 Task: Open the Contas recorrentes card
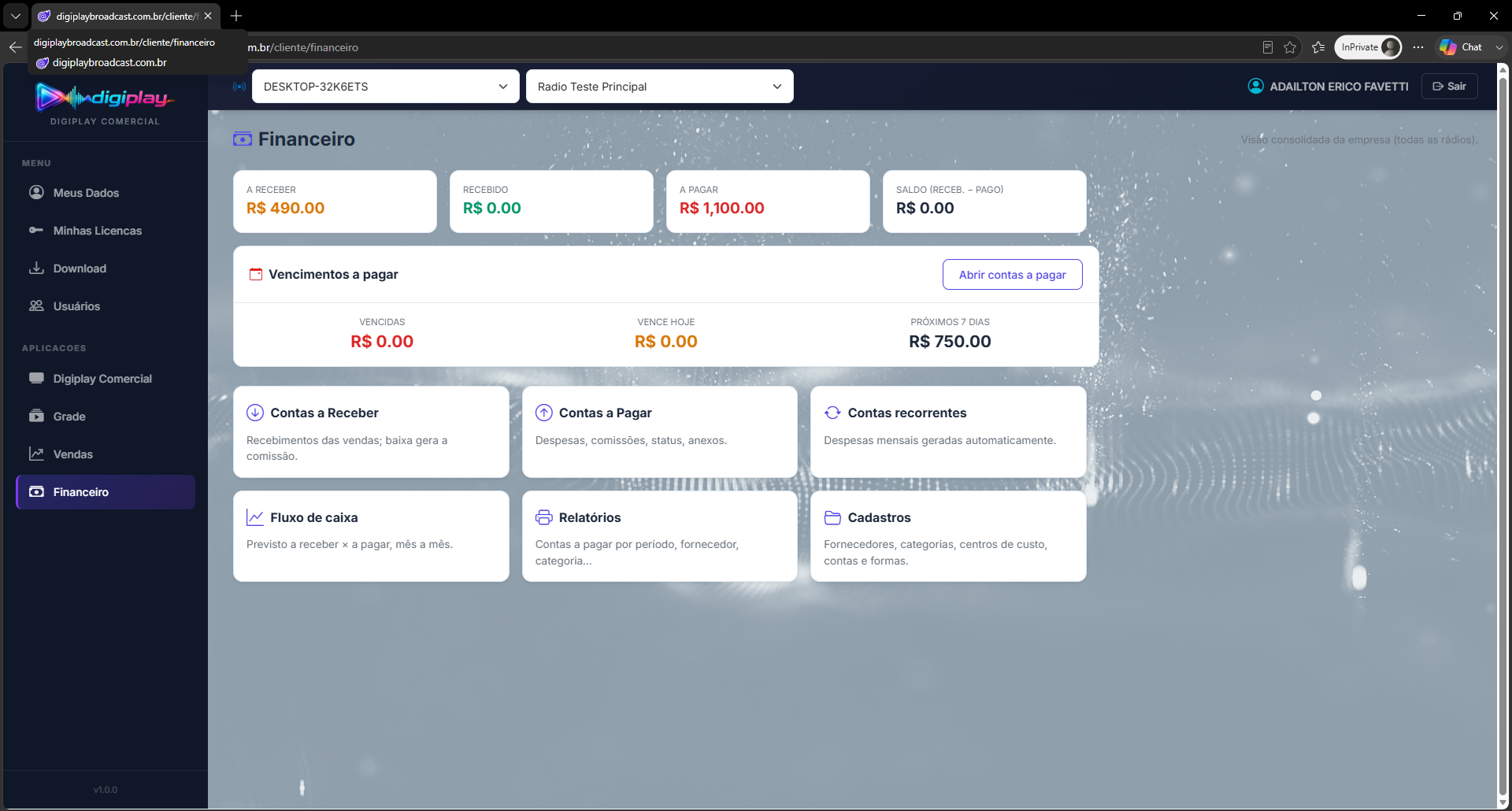(x=948, y=431)
